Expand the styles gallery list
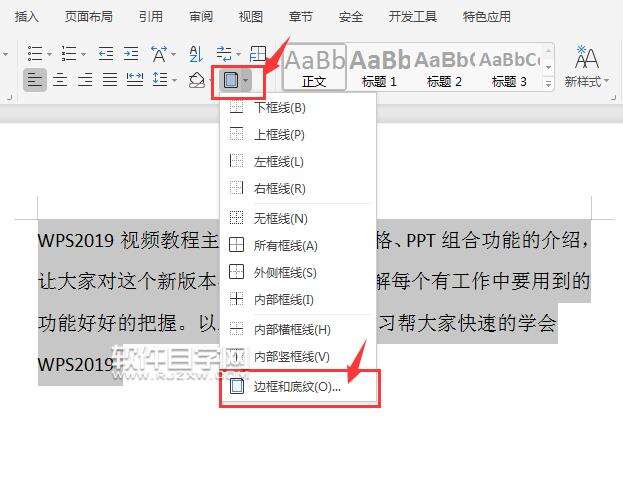The image size is (623, 480). coord(548,83)
